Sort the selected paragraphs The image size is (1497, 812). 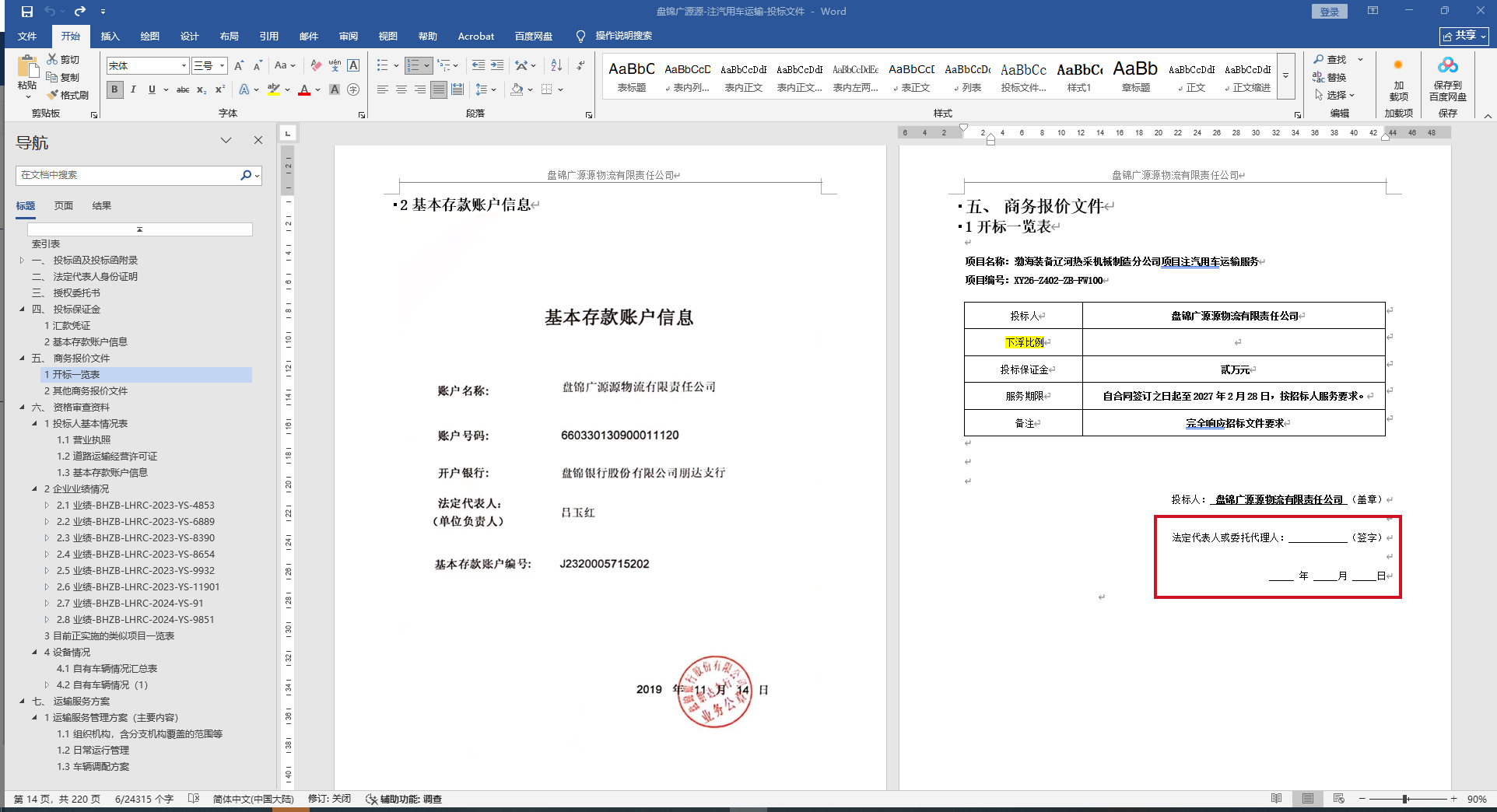pyautogui.click(x=556, y=65)
